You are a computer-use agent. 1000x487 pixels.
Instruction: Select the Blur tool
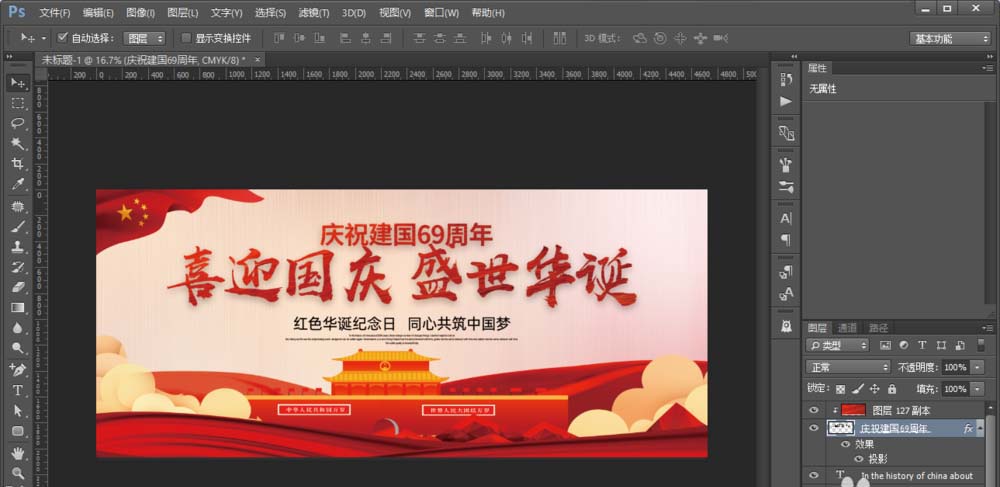18,328
